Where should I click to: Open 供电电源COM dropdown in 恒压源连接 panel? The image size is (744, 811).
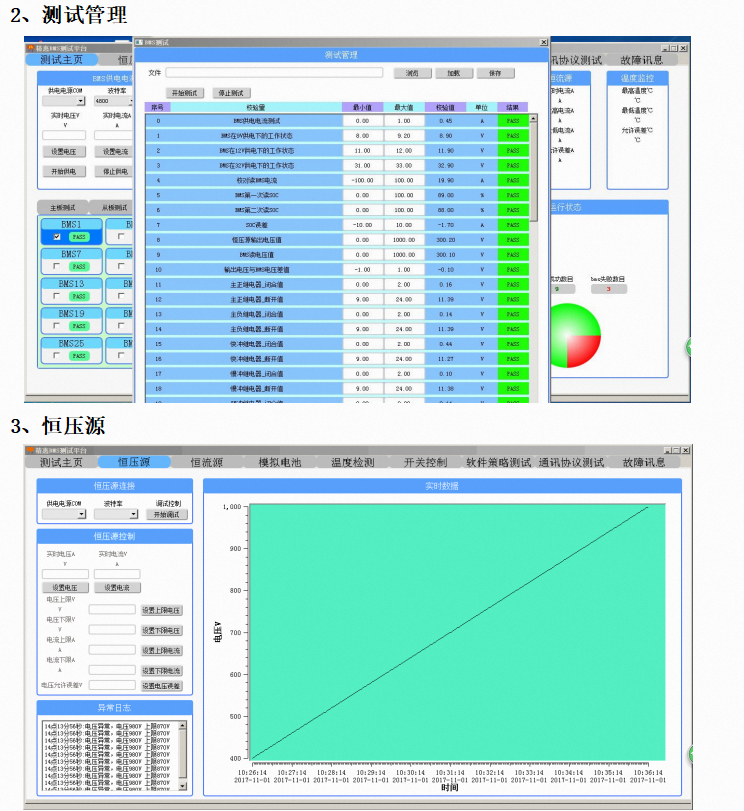click(81, 514)
